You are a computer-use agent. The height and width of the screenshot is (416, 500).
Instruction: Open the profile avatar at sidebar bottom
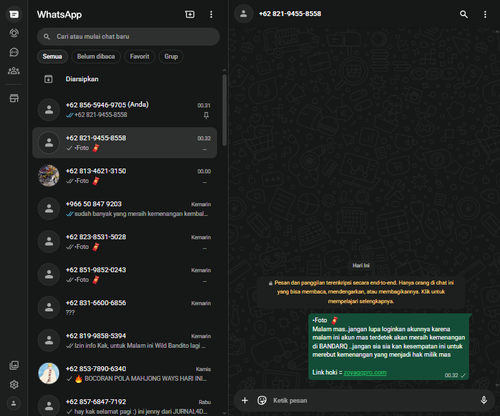click(14, 403)
